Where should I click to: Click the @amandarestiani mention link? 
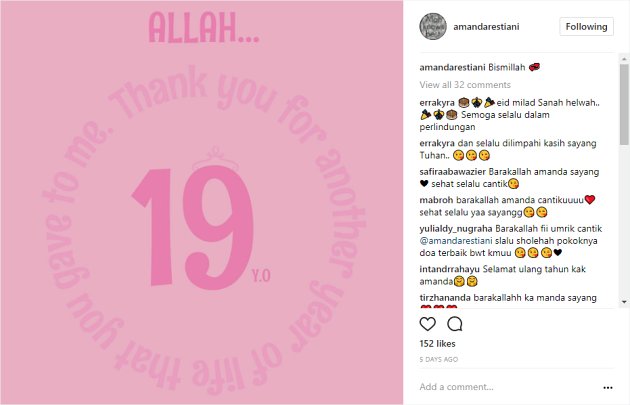456,241
